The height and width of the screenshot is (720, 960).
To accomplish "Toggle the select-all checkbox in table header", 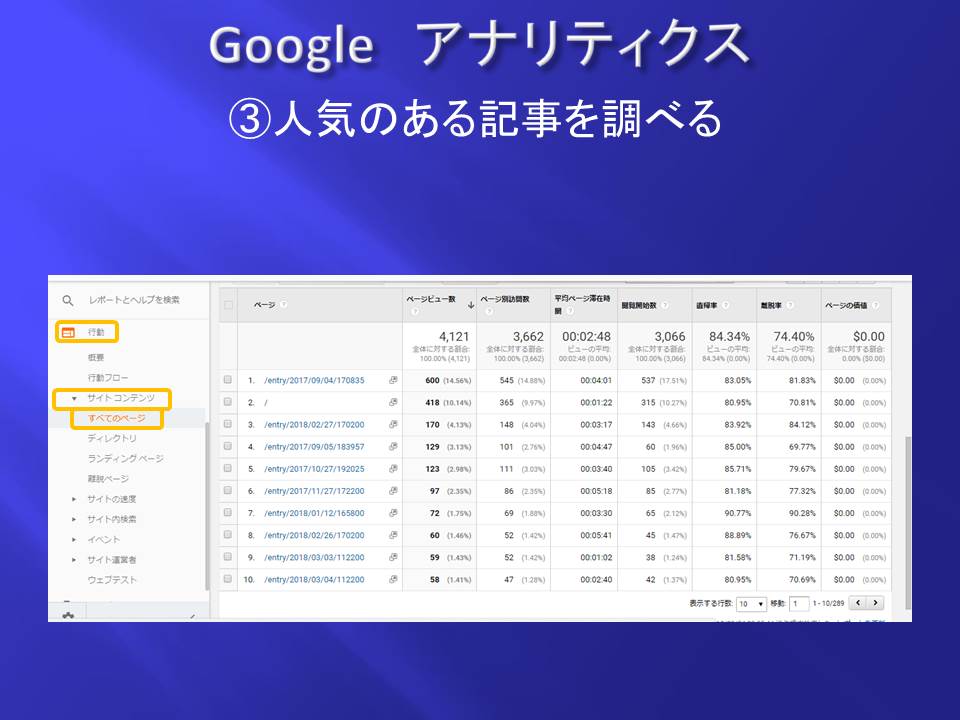I will click(x=228, y=305).
